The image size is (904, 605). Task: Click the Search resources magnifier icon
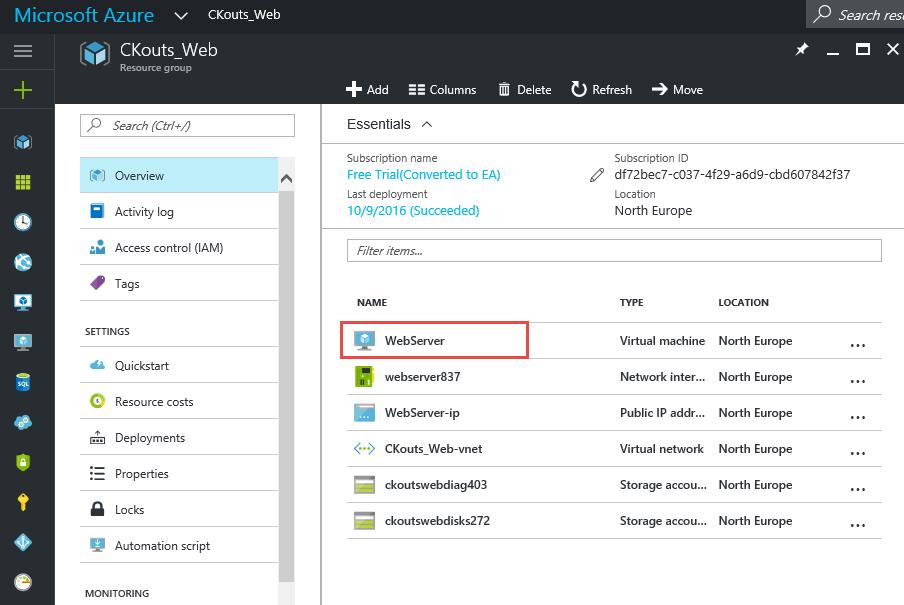click(822, 14)
